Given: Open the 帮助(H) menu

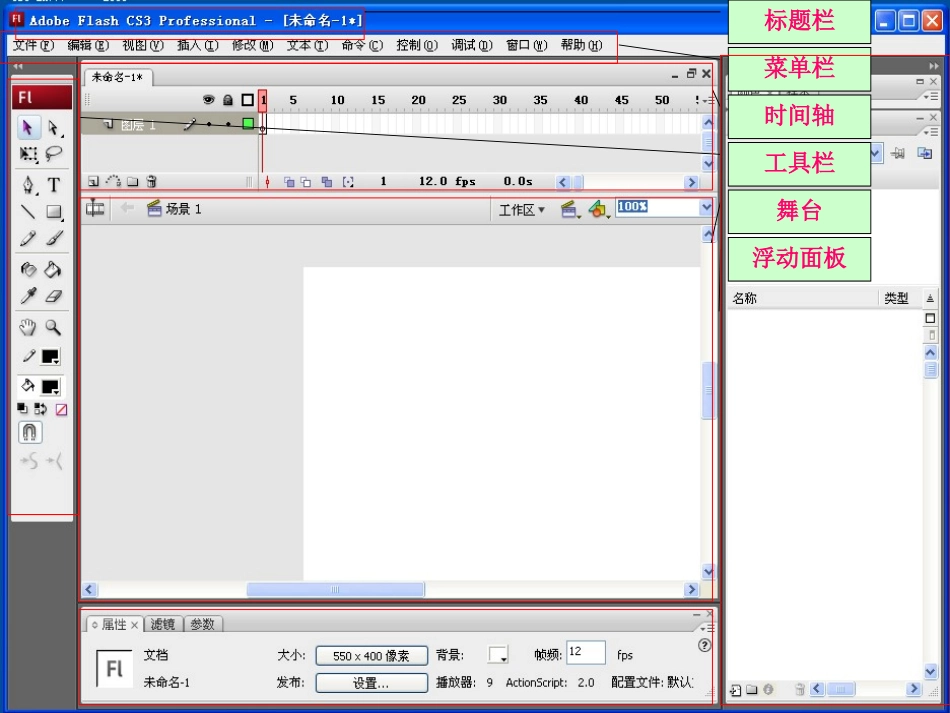Looking at the screenshot, I should coord(582,45).
